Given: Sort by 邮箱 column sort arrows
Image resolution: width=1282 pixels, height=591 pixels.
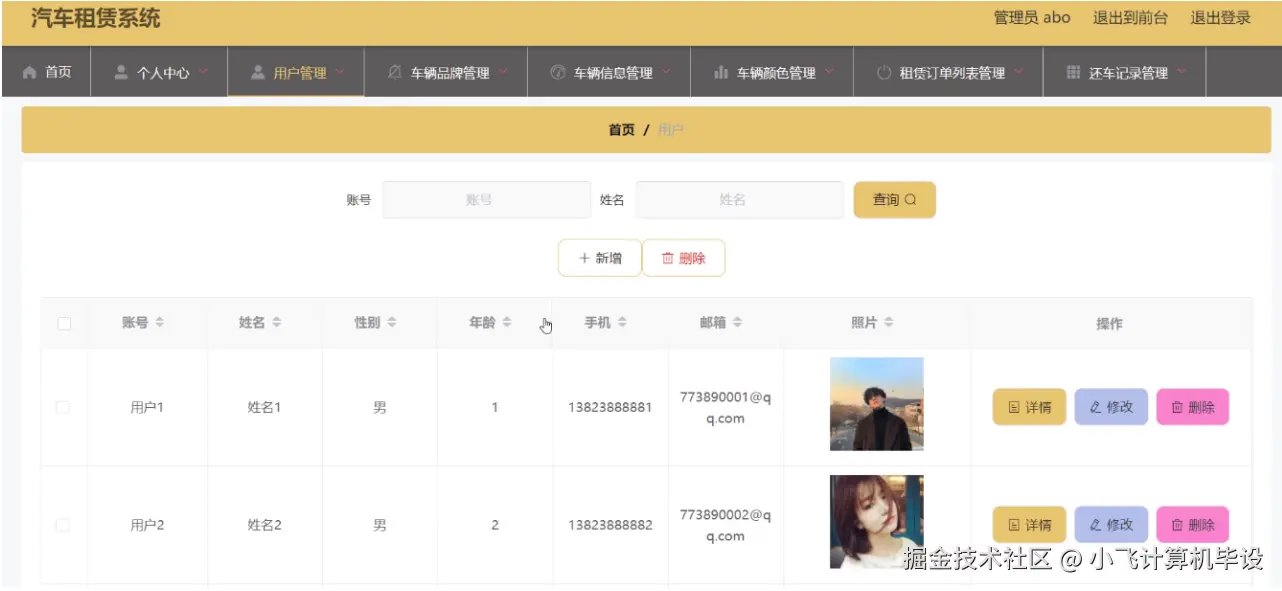Looking at the screenshot, I should [x=738, y=323].
